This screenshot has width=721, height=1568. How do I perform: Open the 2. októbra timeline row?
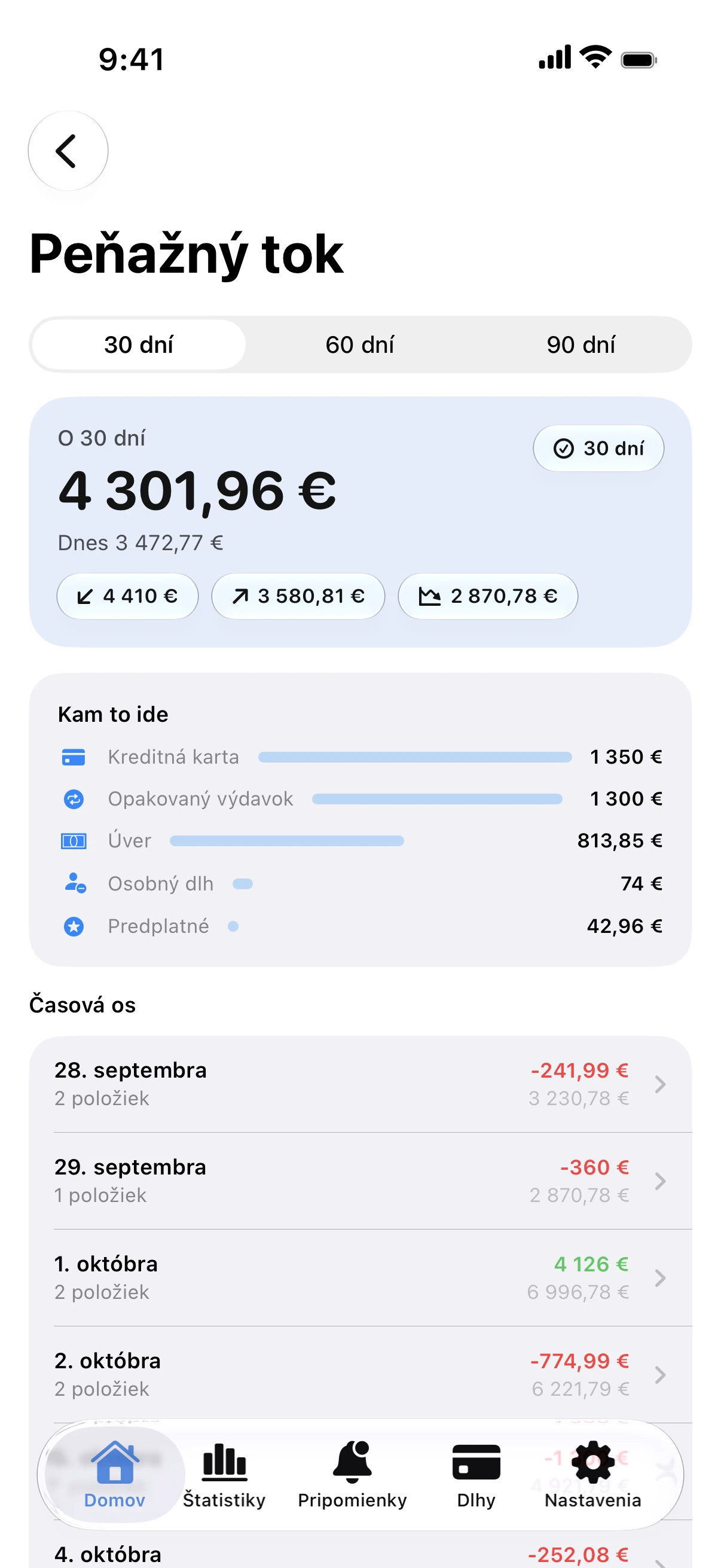(360, 1374)
